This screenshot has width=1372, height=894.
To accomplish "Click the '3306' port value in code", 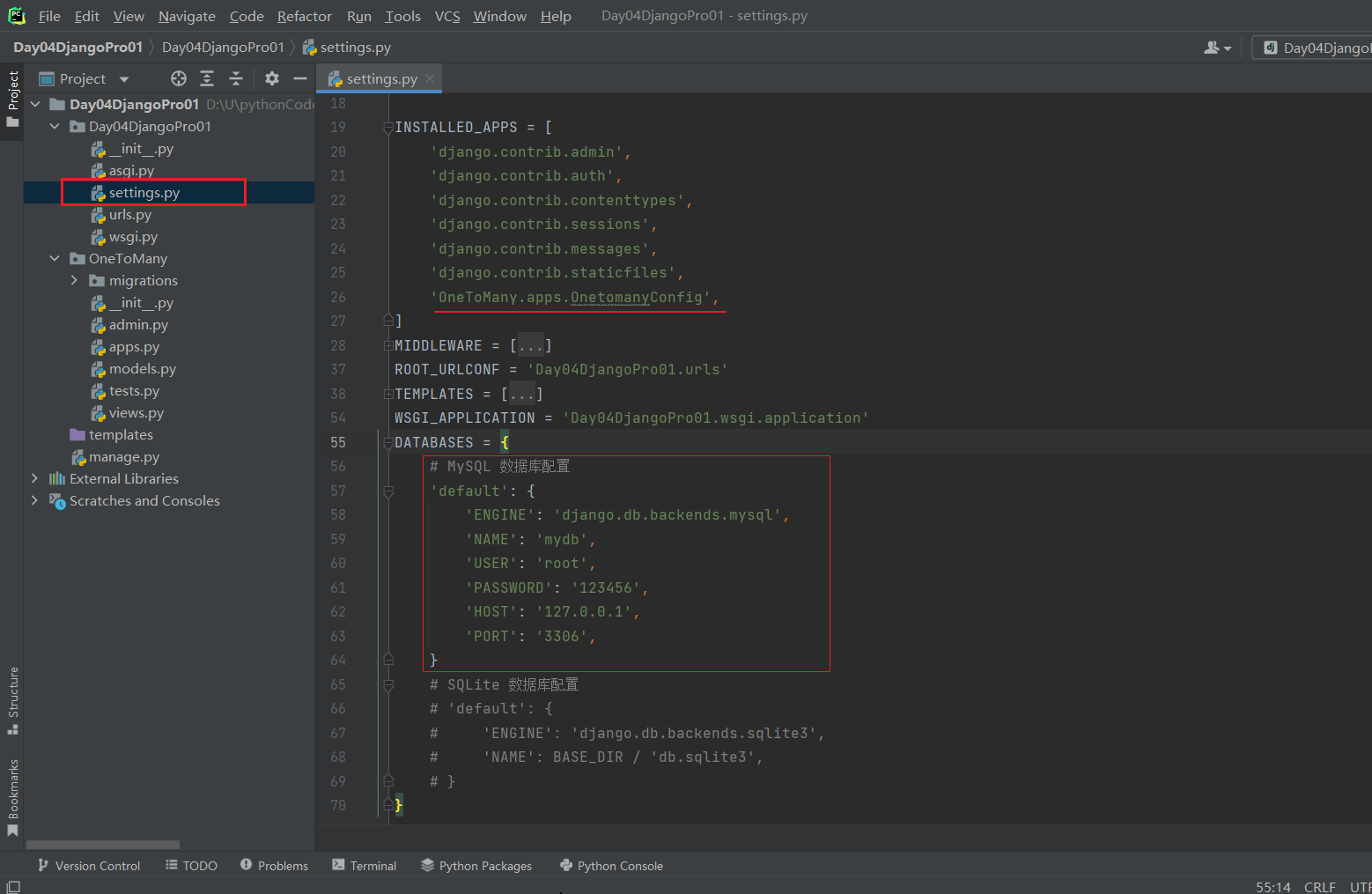I will tap(562, 636).
